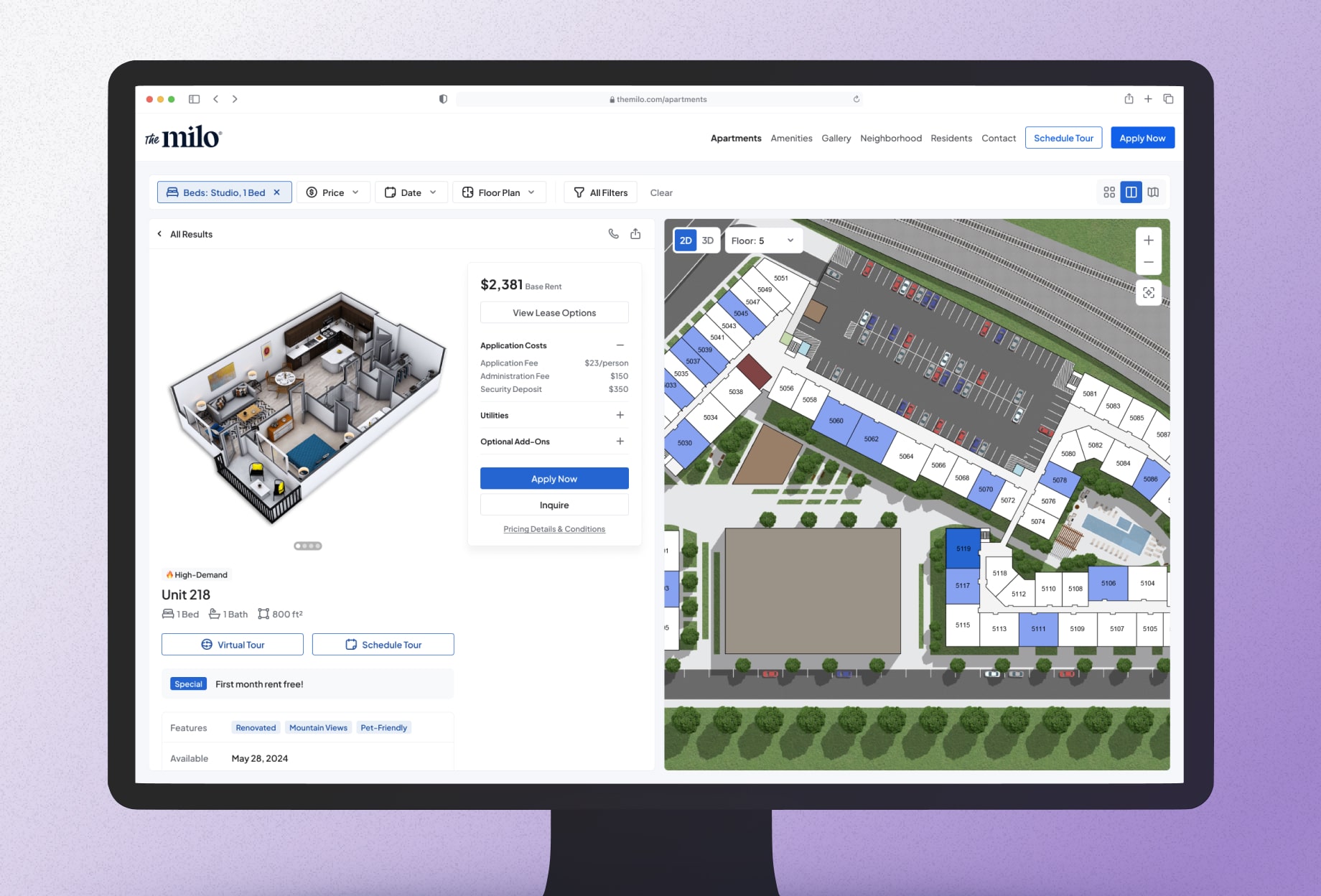The width and height of the screenshot is (1321, 896).
Task: Select unit 5117 on the map
Action: click(963, 585)
